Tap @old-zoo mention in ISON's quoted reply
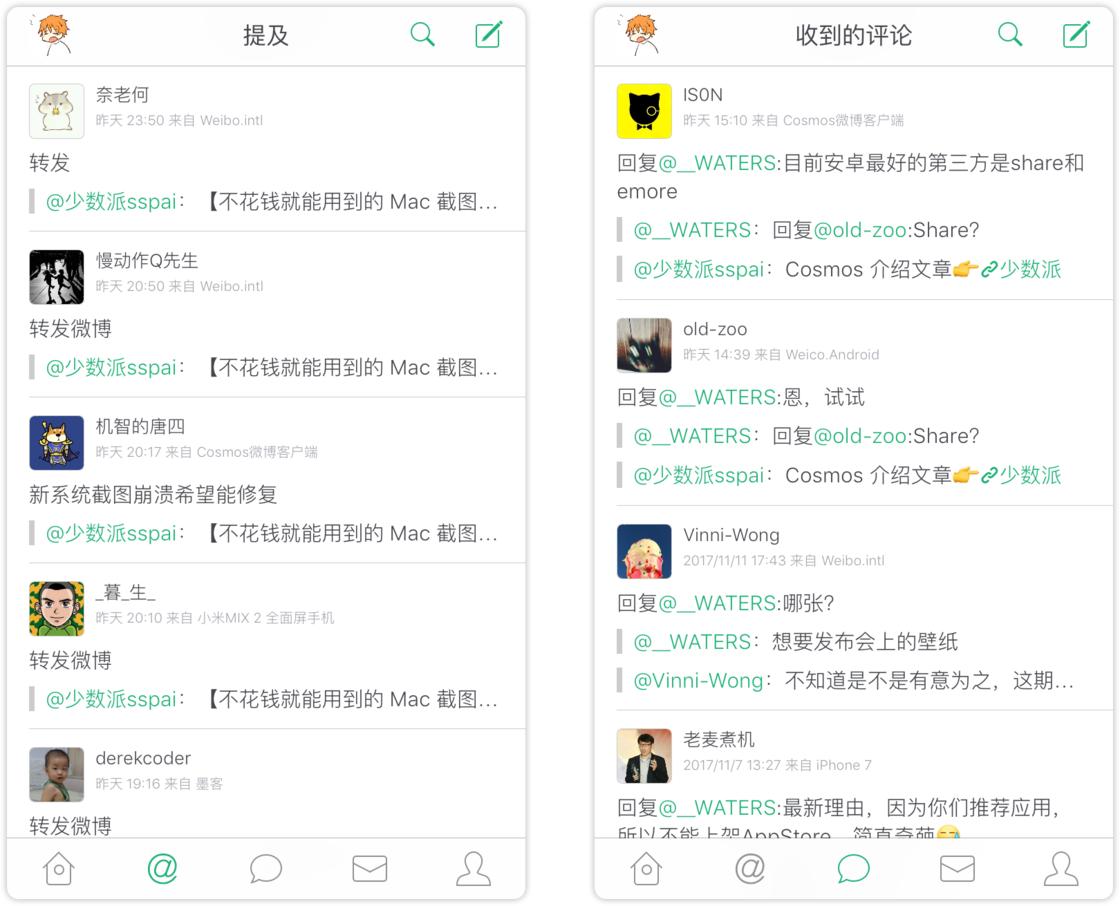 click(x=860, y=230)
